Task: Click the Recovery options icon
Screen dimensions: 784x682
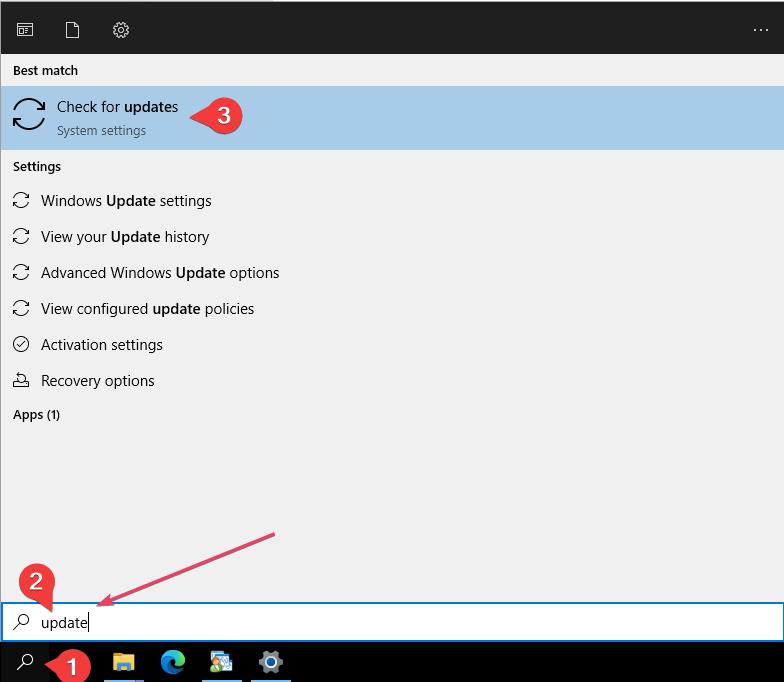Action: [x=21, y=381]
